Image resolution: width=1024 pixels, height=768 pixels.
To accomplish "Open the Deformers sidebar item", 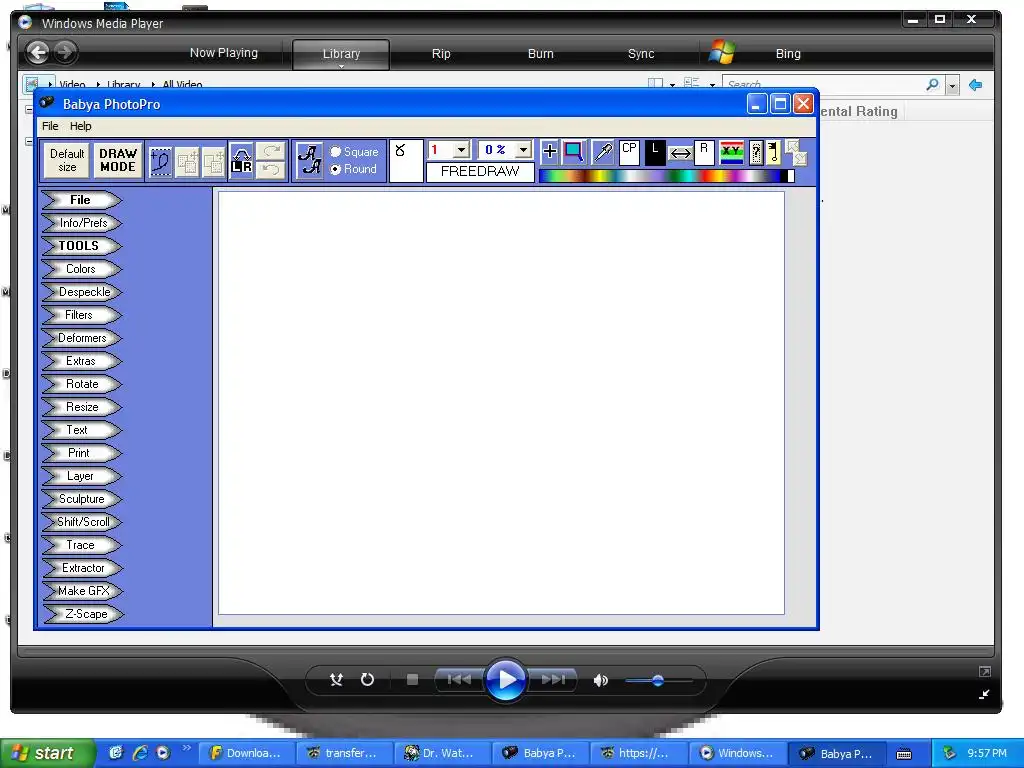I will click(x=81, y=338).
